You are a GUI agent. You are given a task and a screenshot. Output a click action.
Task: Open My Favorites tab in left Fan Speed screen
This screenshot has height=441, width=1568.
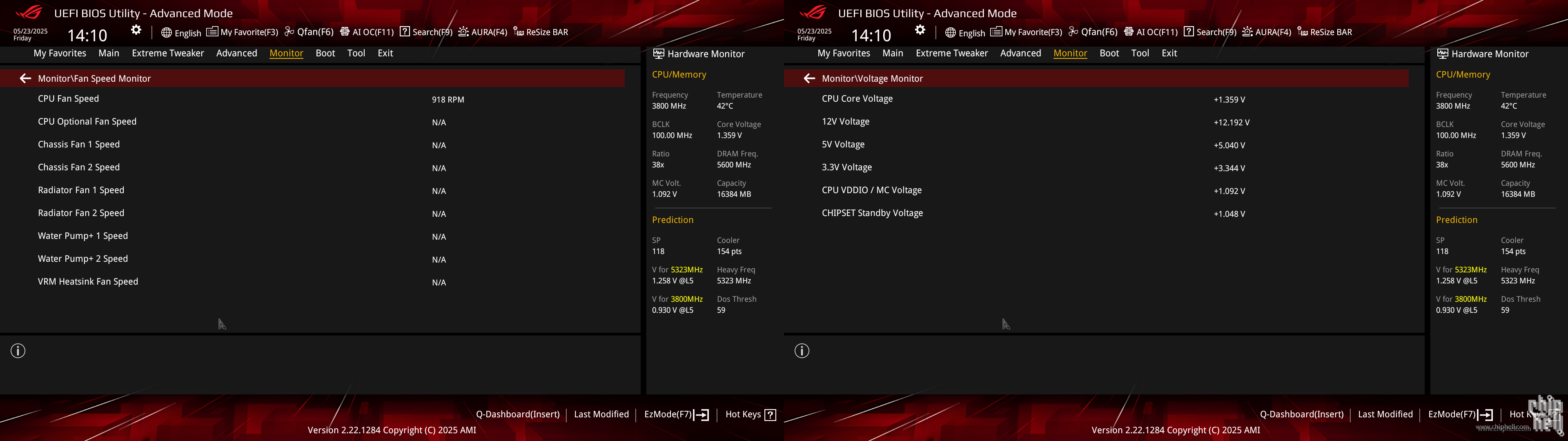pos(60,53)
